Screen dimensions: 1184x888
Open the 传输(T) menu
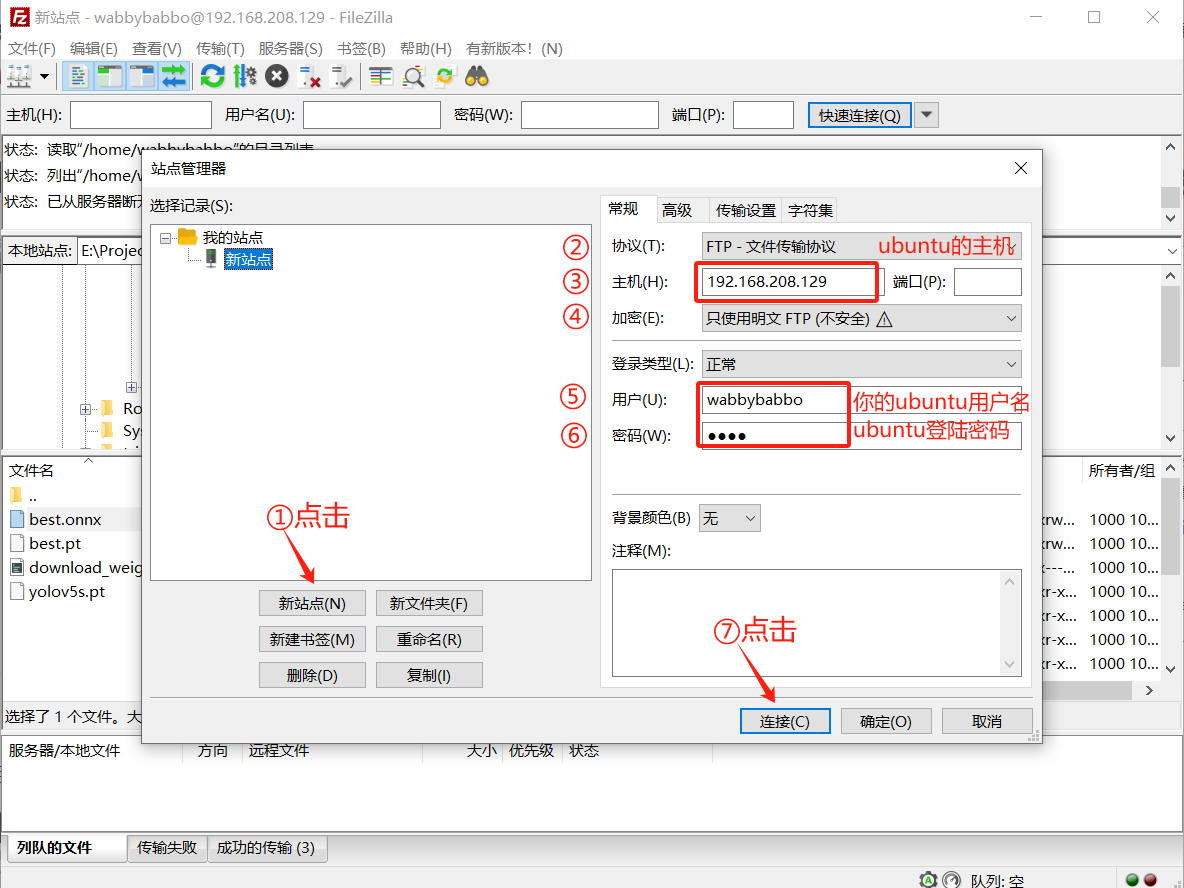[x=220, y=48]
